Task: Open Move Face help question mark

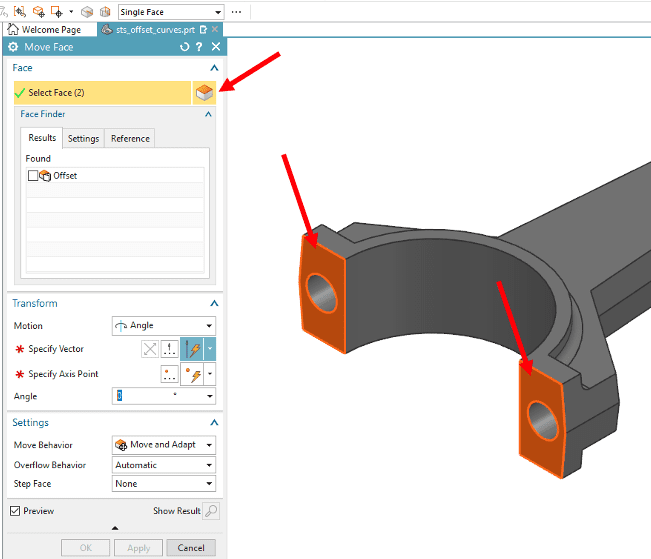Action: 199,47
